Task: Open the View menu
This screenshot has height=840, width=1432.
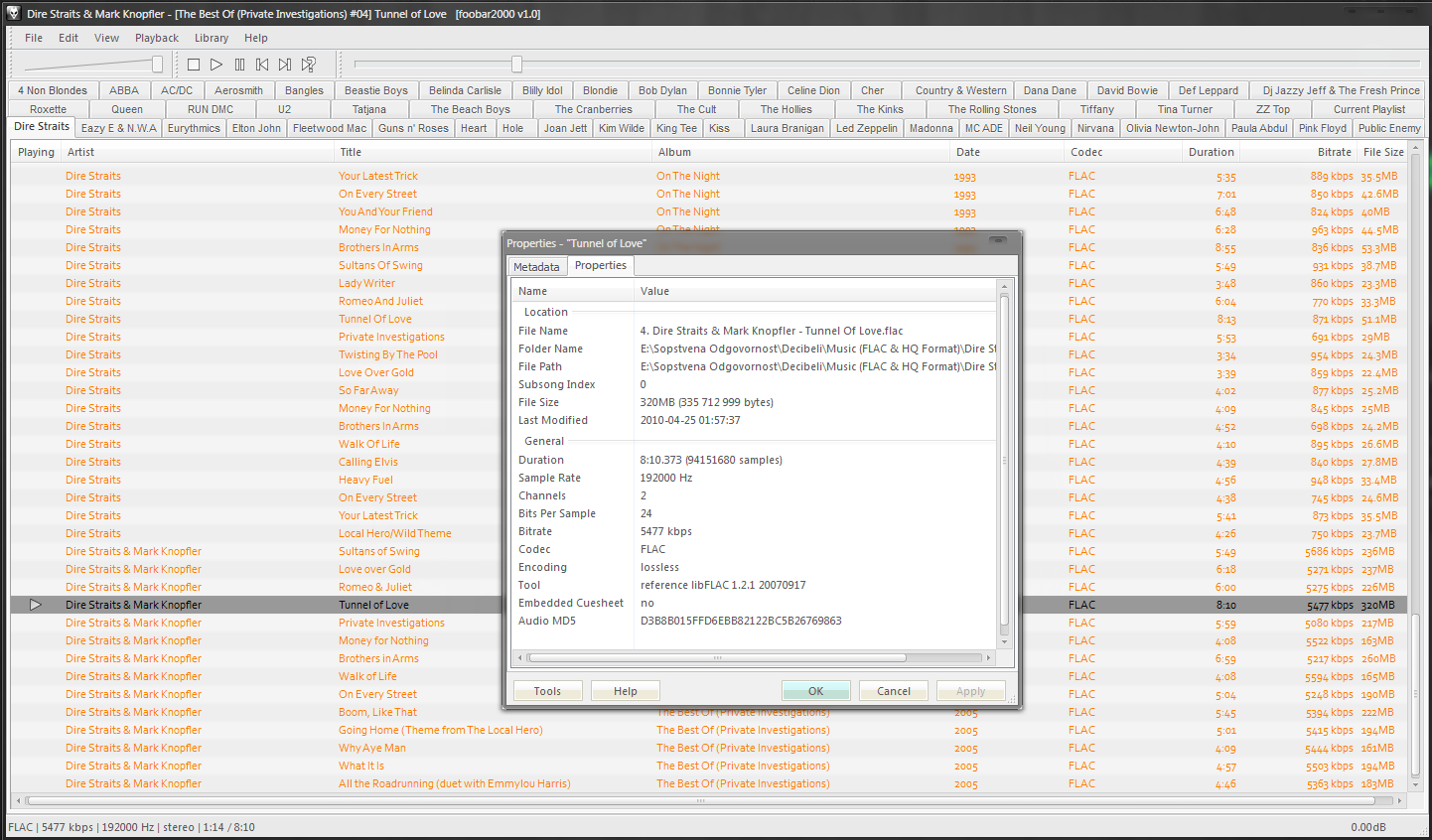Action: click(x=106, y=38)
